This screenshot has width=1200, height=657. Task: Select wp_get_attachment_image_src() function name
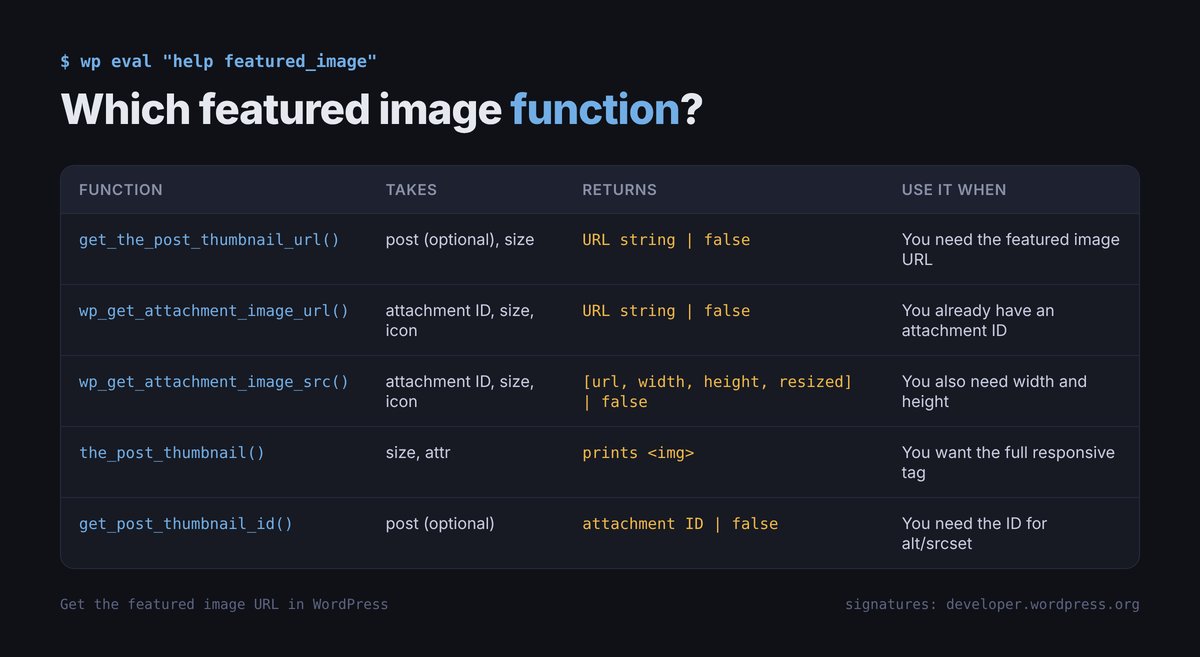pos(214,382)
